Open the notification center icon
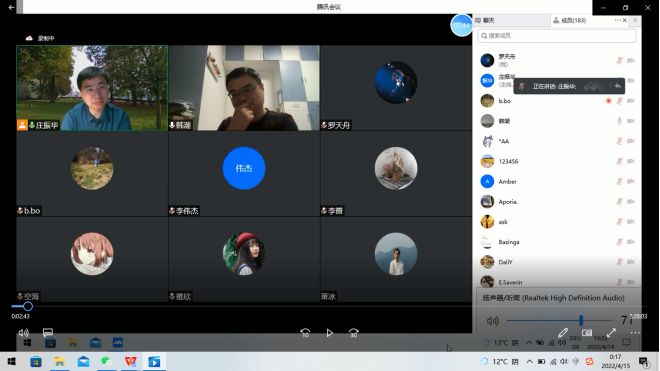660x371 pixels. [644, 362]
